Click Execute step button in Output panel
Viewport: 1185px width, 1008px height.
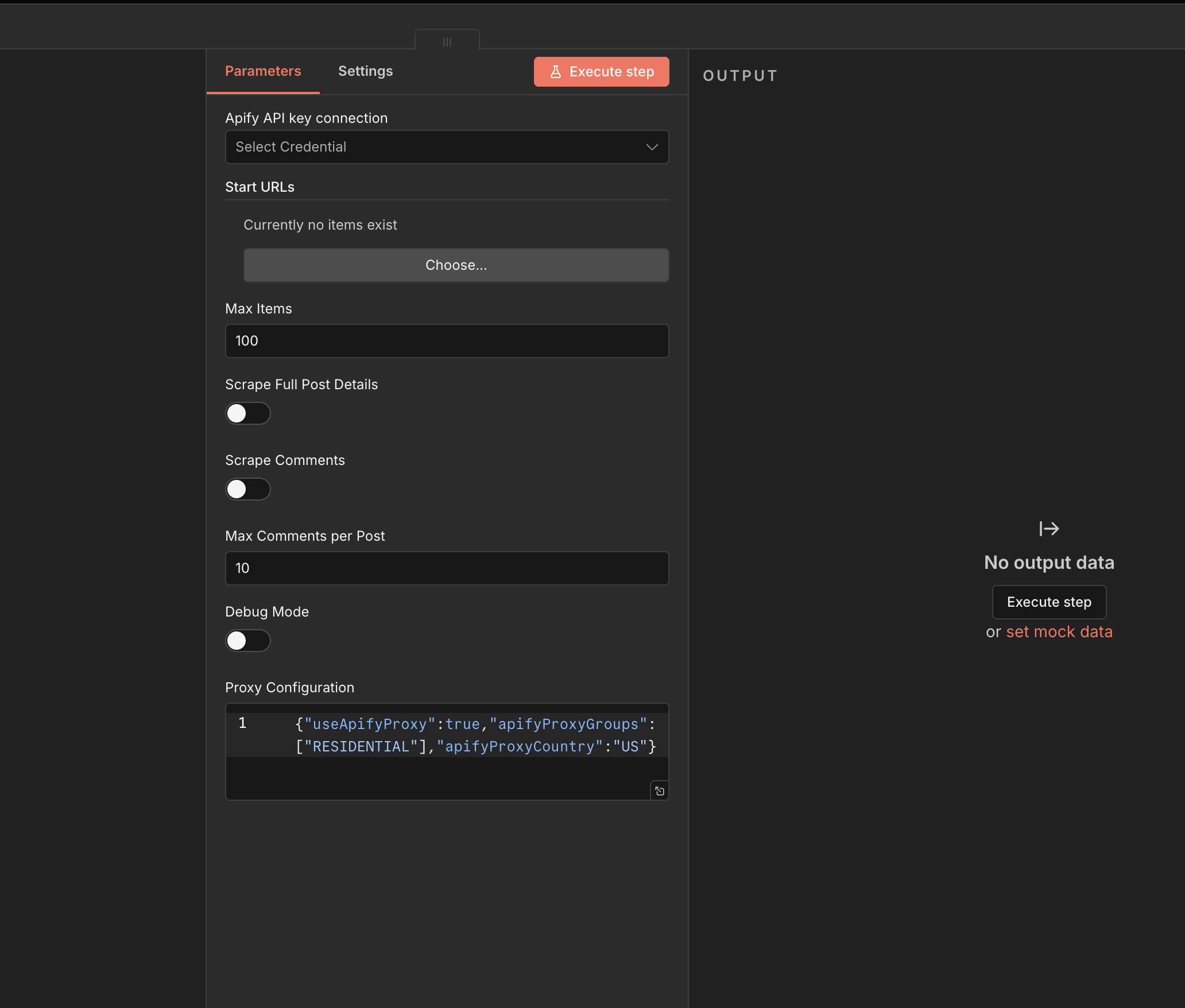1049,602
